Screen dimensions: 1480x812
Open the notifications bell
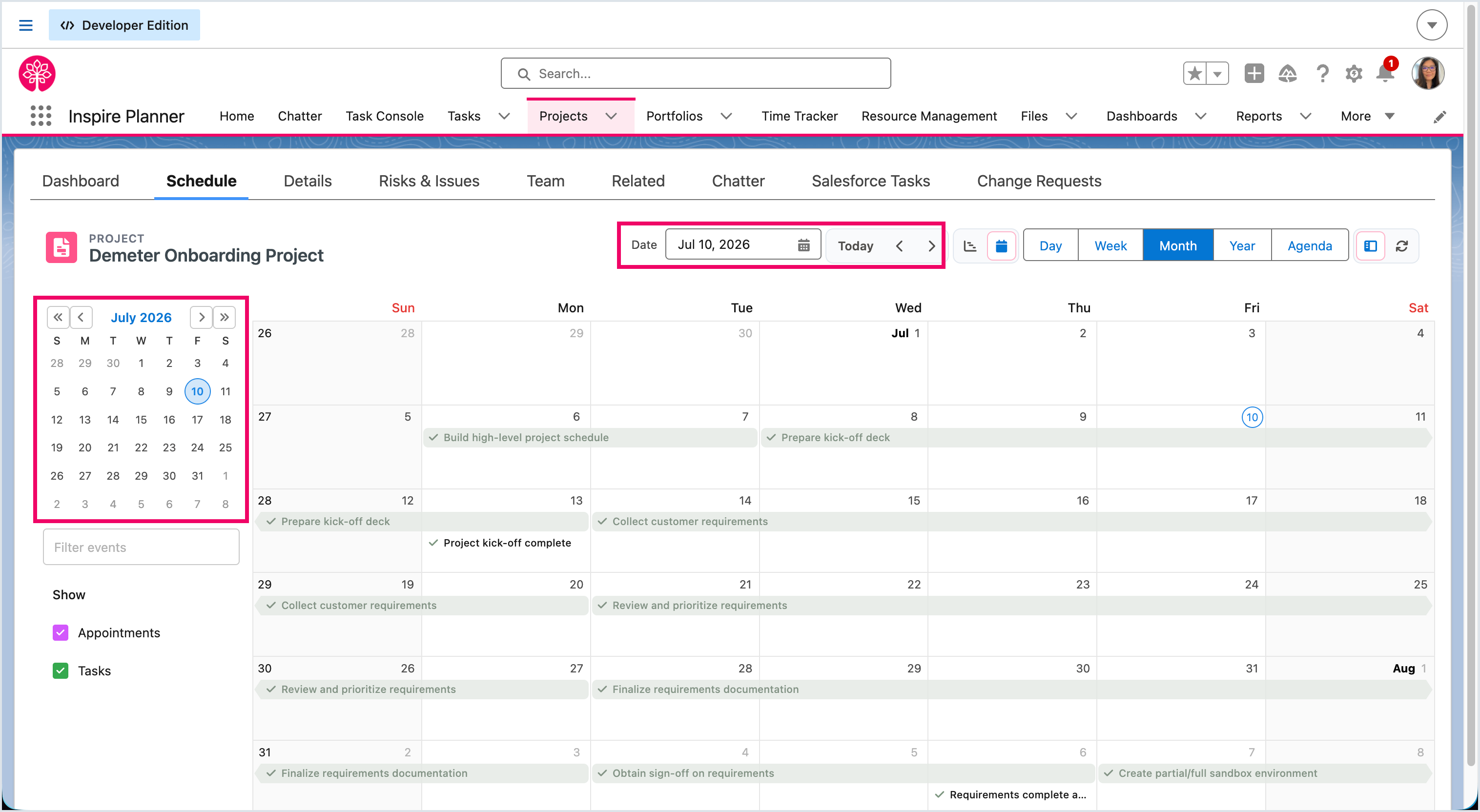[x=1385, y=74]
